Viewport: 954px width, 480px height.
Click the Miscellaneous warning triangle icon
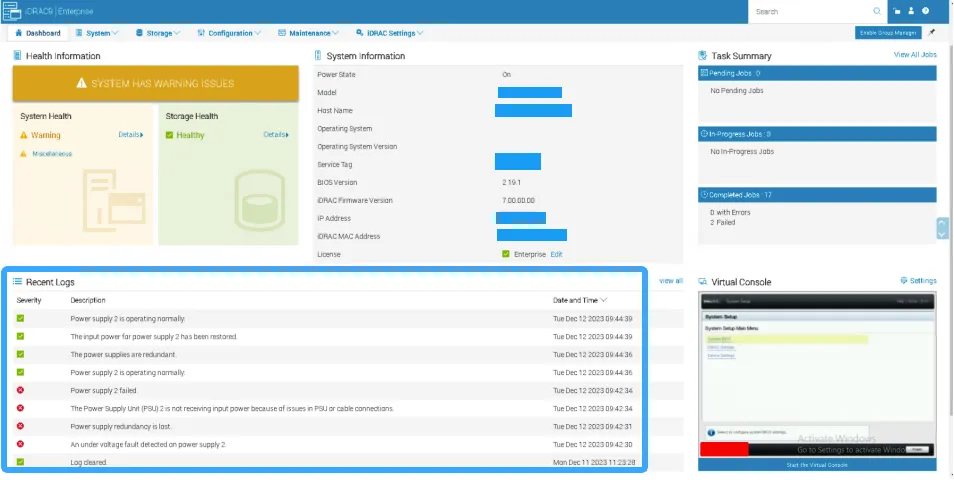[23, 154]
